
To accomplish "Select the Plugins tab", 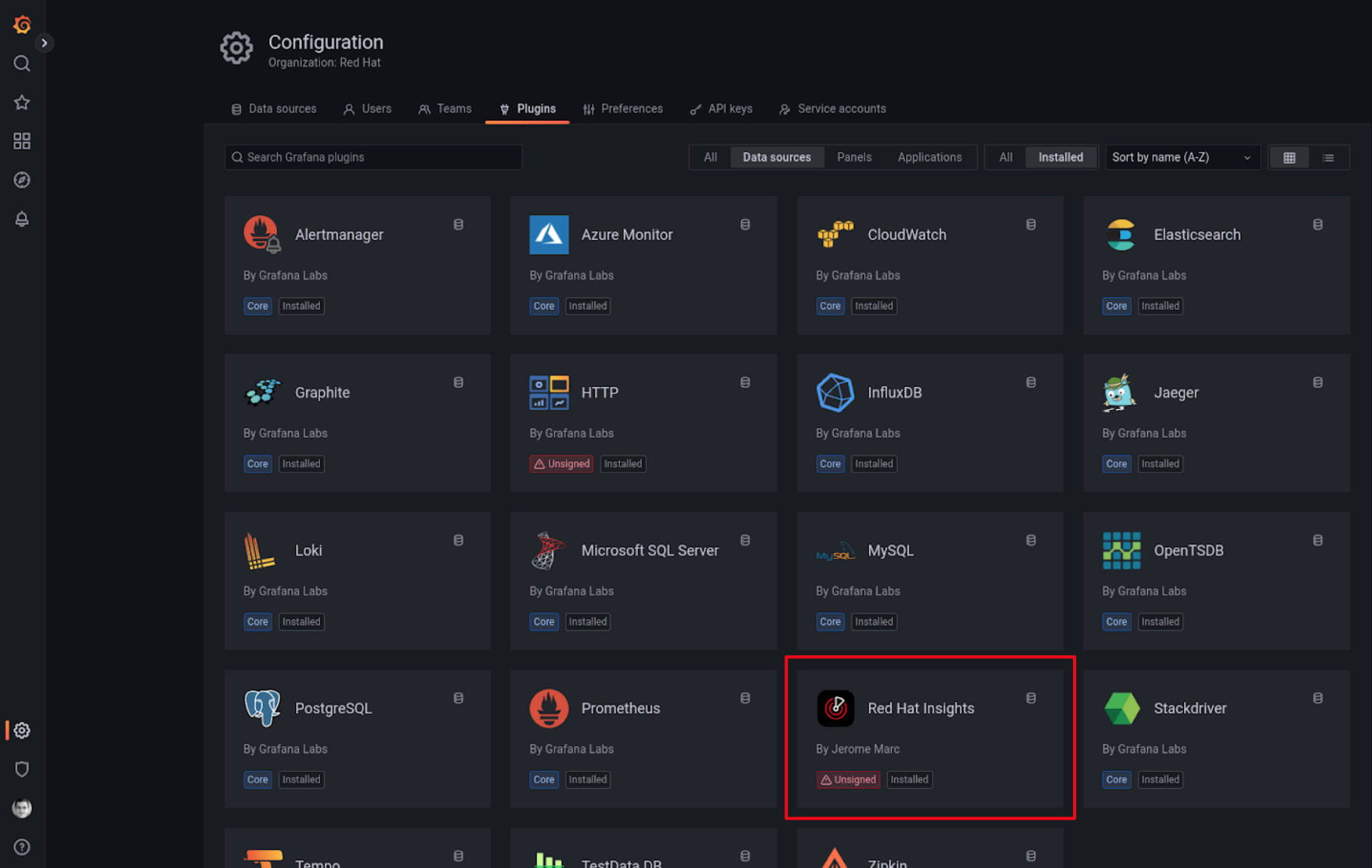I will pyautogui.click(x=527, y=109).
